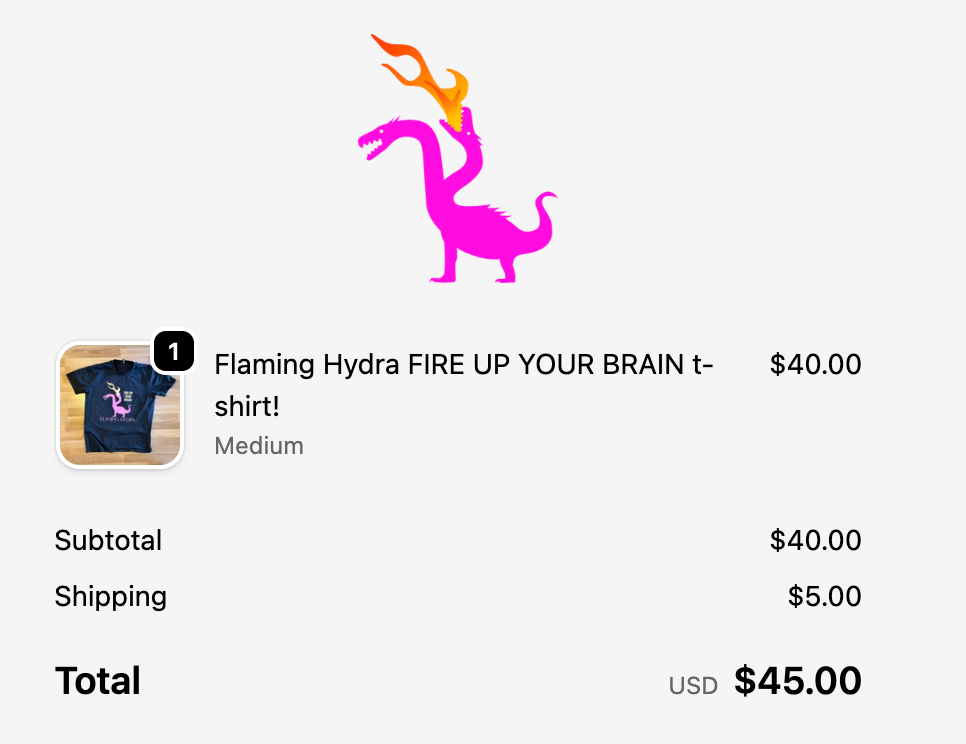
Task: Click the hydra's curled tail
Action: 543,215
